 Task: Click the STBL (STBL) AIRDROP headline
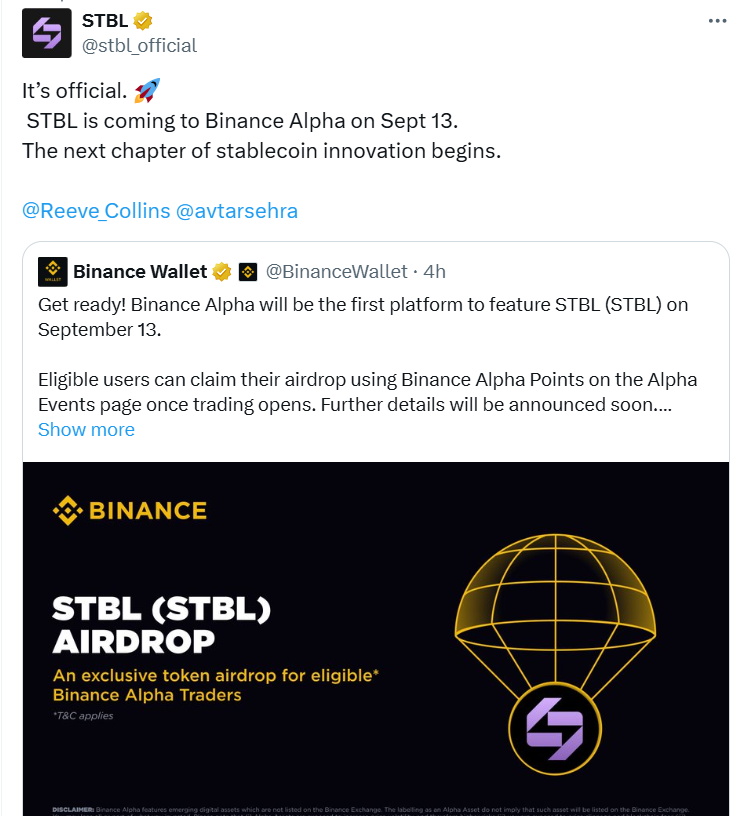[x=161, y=624]
